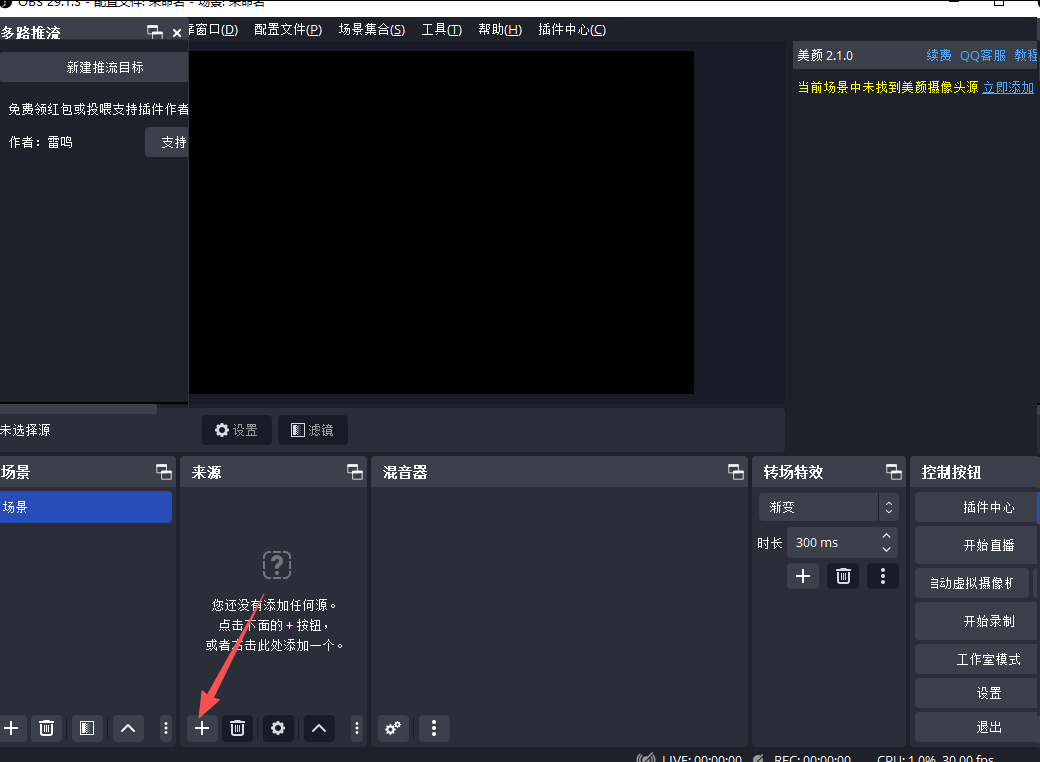Open the 渐变 transition dropdown
1040x762 pixels.
pos(827,507)
